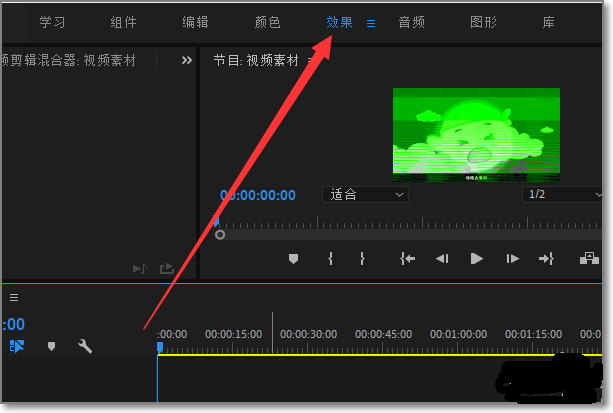Click timeline ruler at 00:00:30:00
Image resolution: width=613 pixels, height=413 pixels.
click(308, 334)
